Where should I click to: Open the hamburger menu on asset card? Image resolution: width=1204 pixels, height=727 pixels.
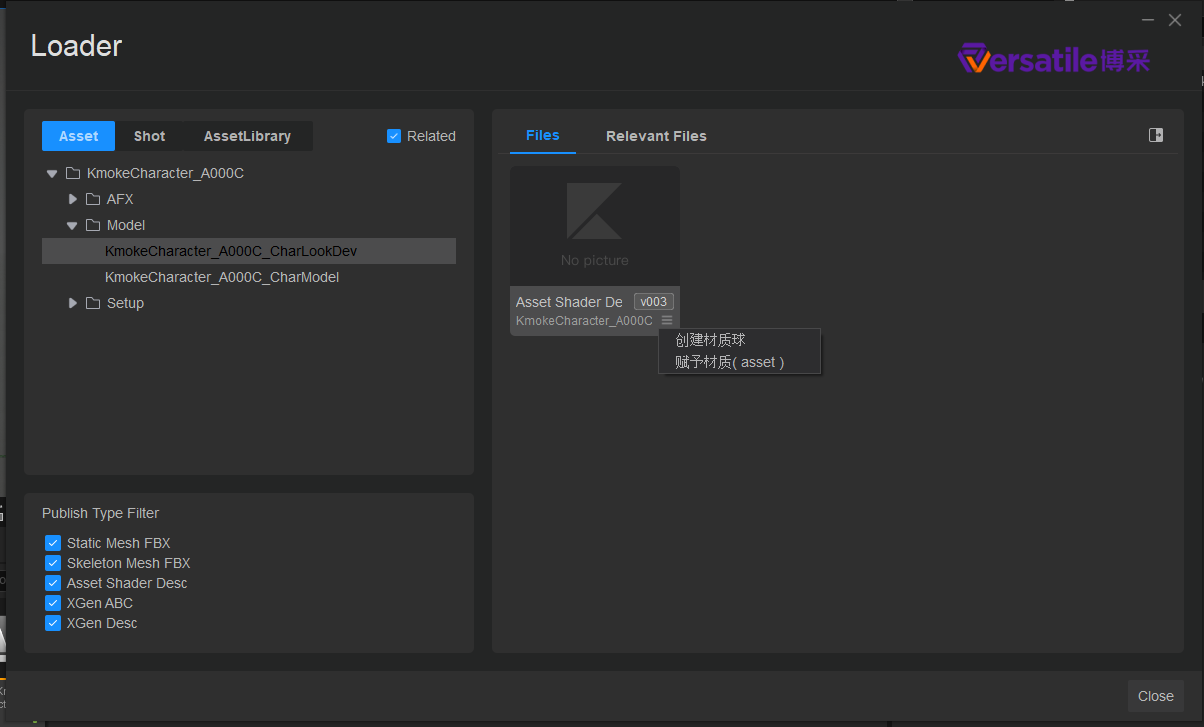[667, 320]
